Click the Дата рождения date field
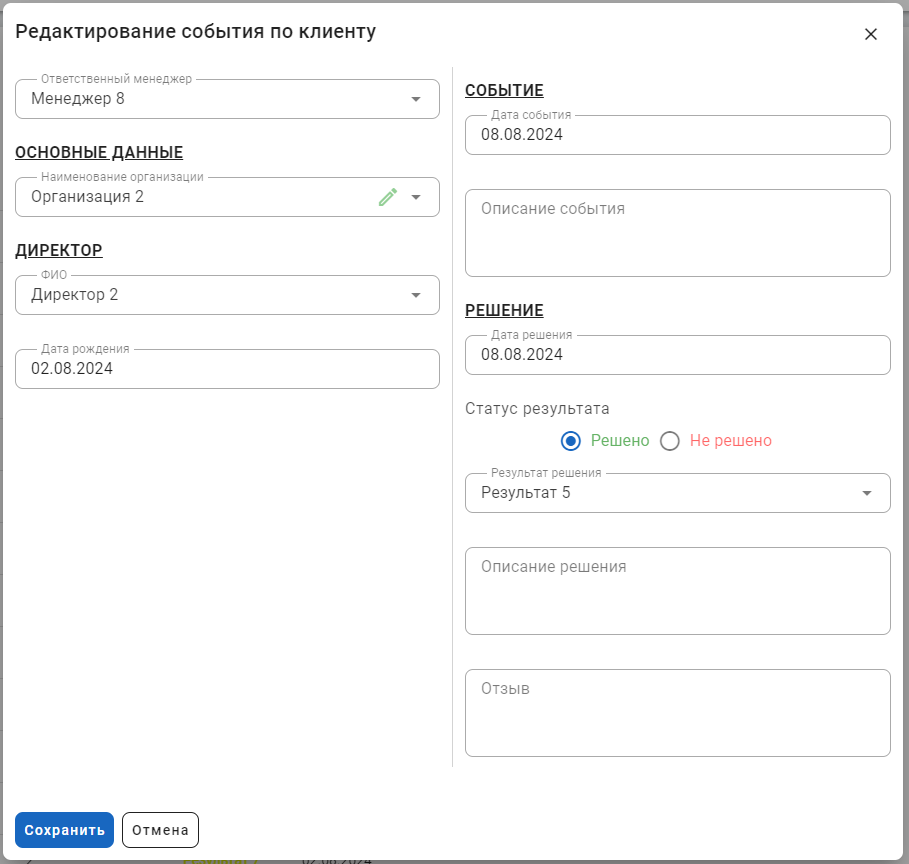Viewport: 909px width, 864px height. pos(227,369)
